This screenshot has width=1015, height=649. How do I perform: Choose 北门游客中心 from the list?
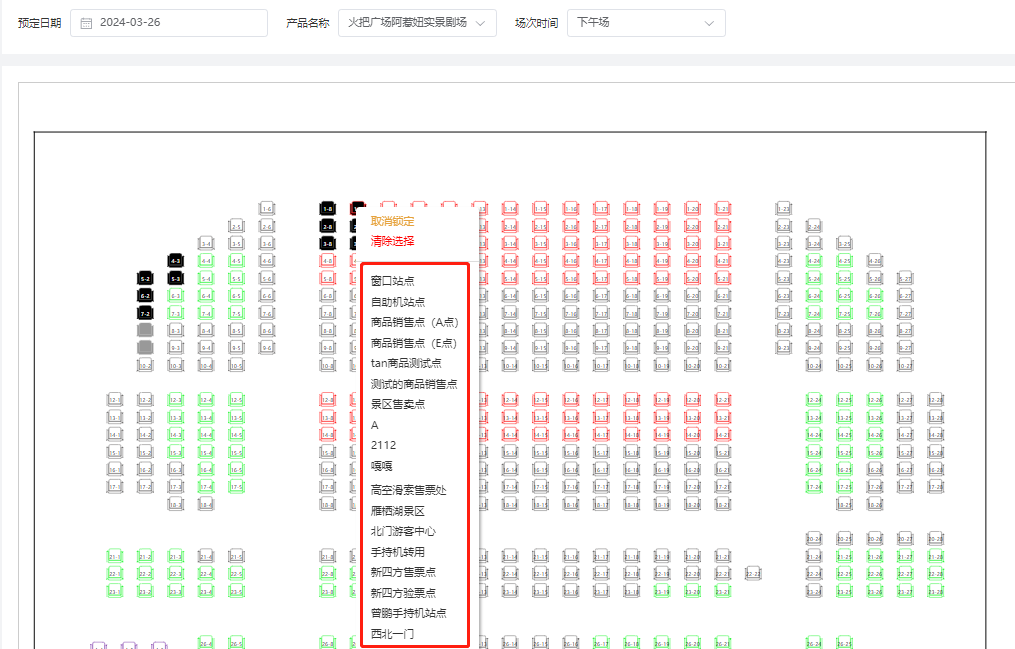(x=403, y=531)
